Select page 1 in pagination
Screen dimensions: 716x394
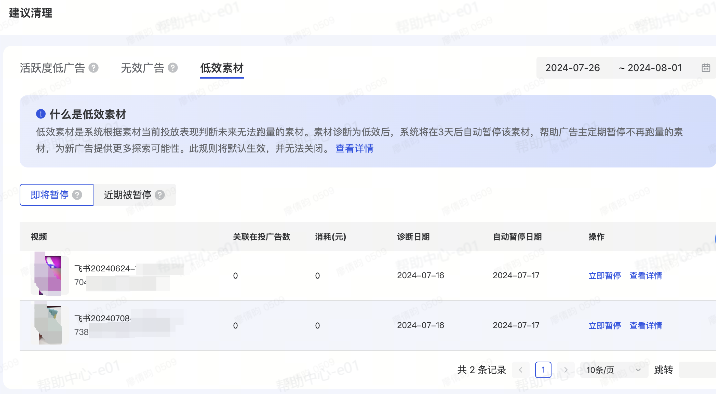click(543, 370)
